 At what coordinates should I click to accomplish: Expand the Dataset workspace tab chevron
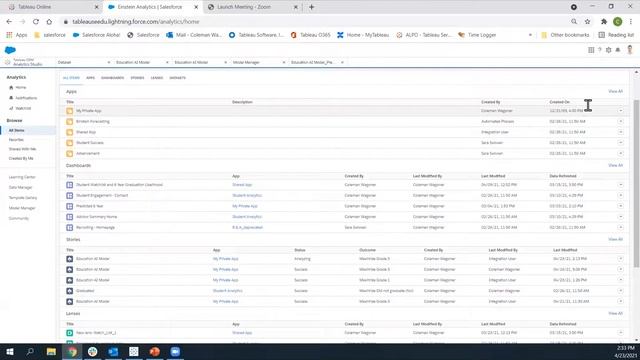[x=109, y=62]
